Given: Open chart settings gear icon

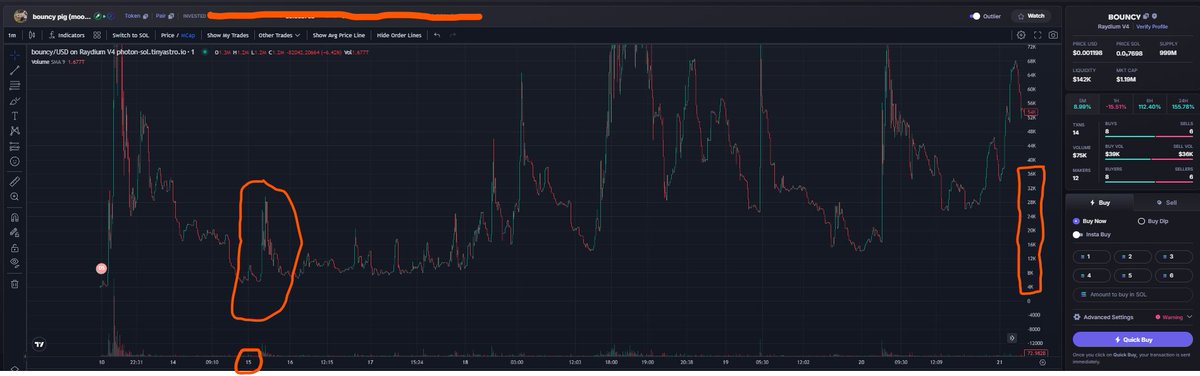Looking at the screenshot, I should 1021,35.
